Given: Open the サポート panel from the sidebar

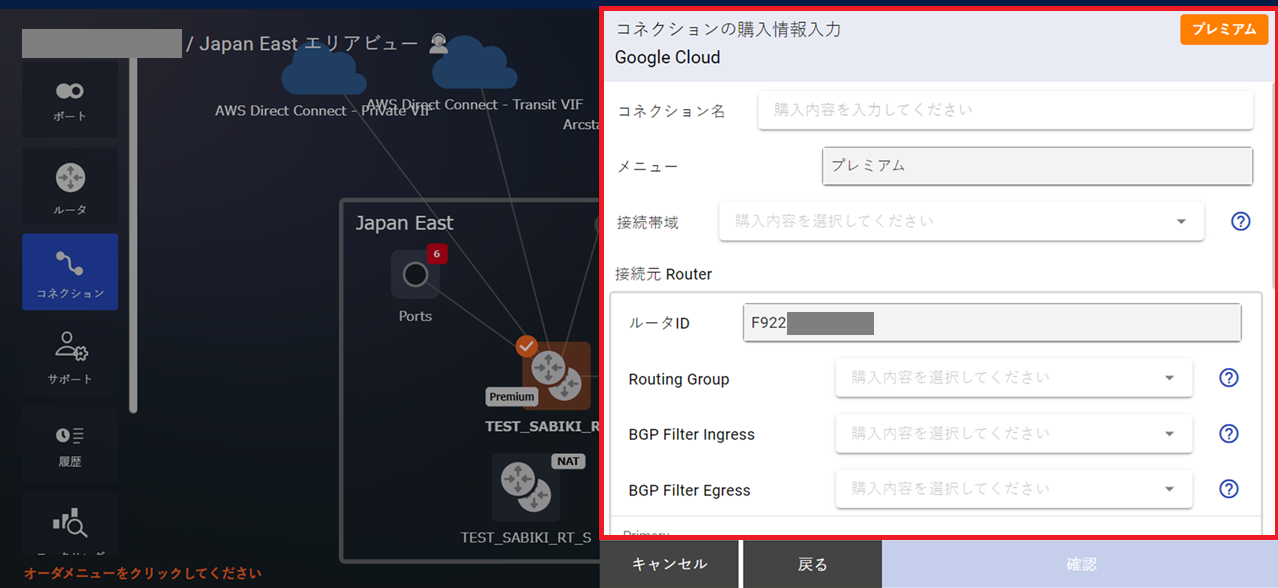Looking at the screenshot, I should [70, 356].
